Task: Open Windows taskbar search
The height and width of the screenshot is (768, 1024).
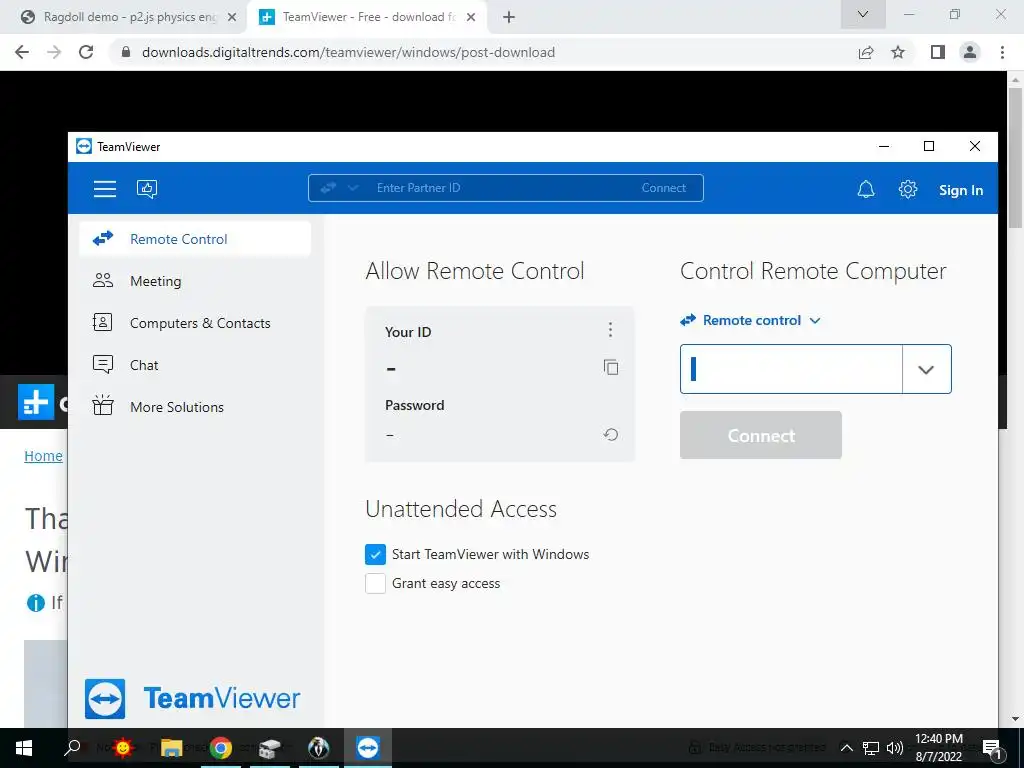Action: tap(72, 748)
